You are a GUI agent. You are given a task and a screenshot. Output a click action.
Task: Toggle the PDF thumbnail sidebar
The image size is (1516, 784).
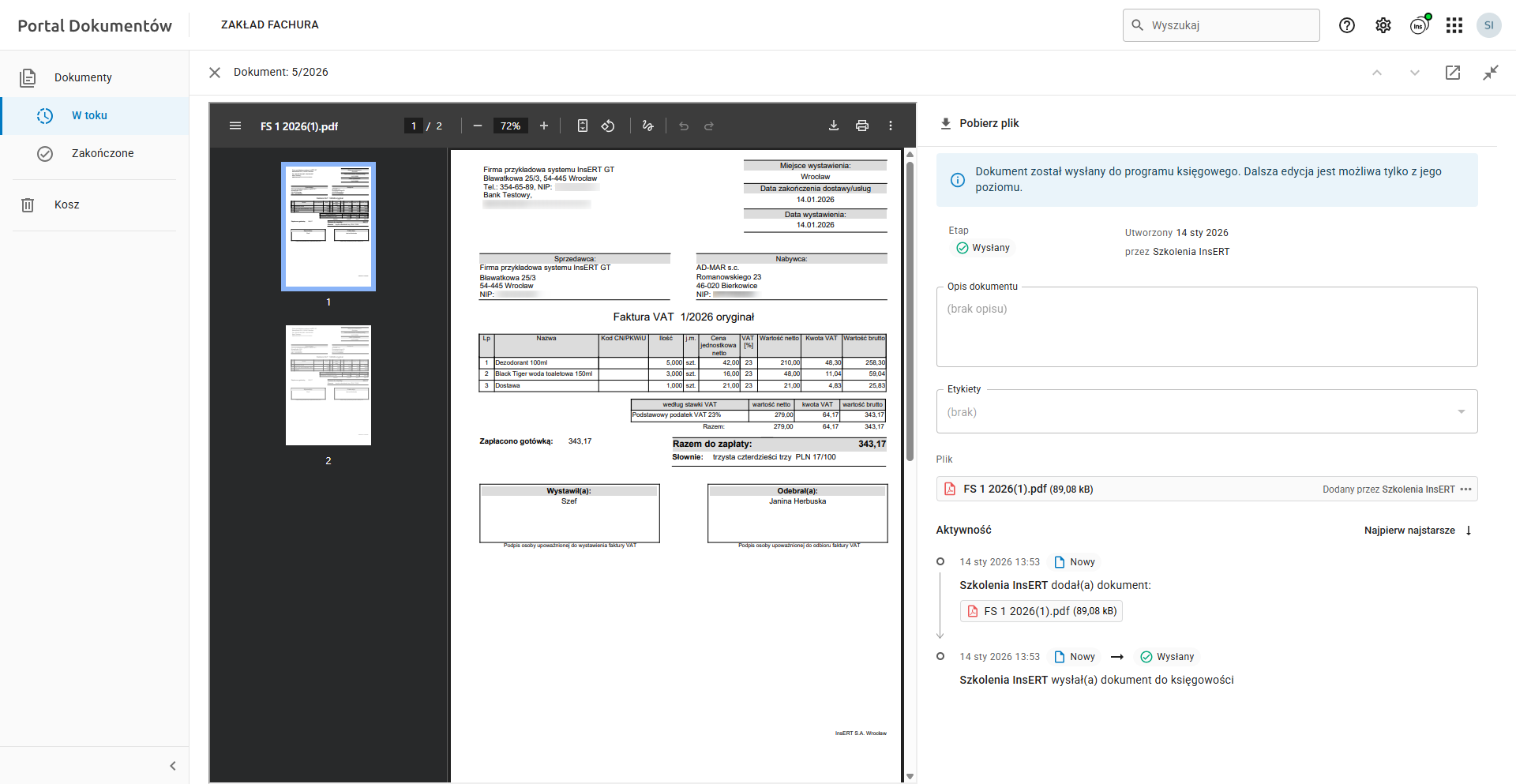tap(235, 126)
